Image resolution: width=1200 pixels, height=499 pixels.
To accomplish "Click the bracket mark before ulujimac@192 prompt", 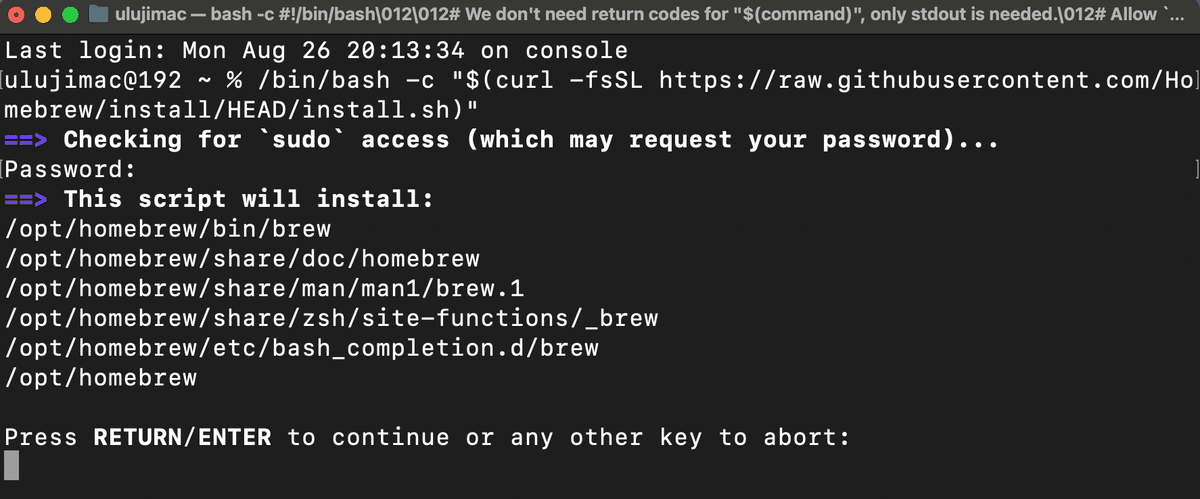I will [x=3, y=80].
